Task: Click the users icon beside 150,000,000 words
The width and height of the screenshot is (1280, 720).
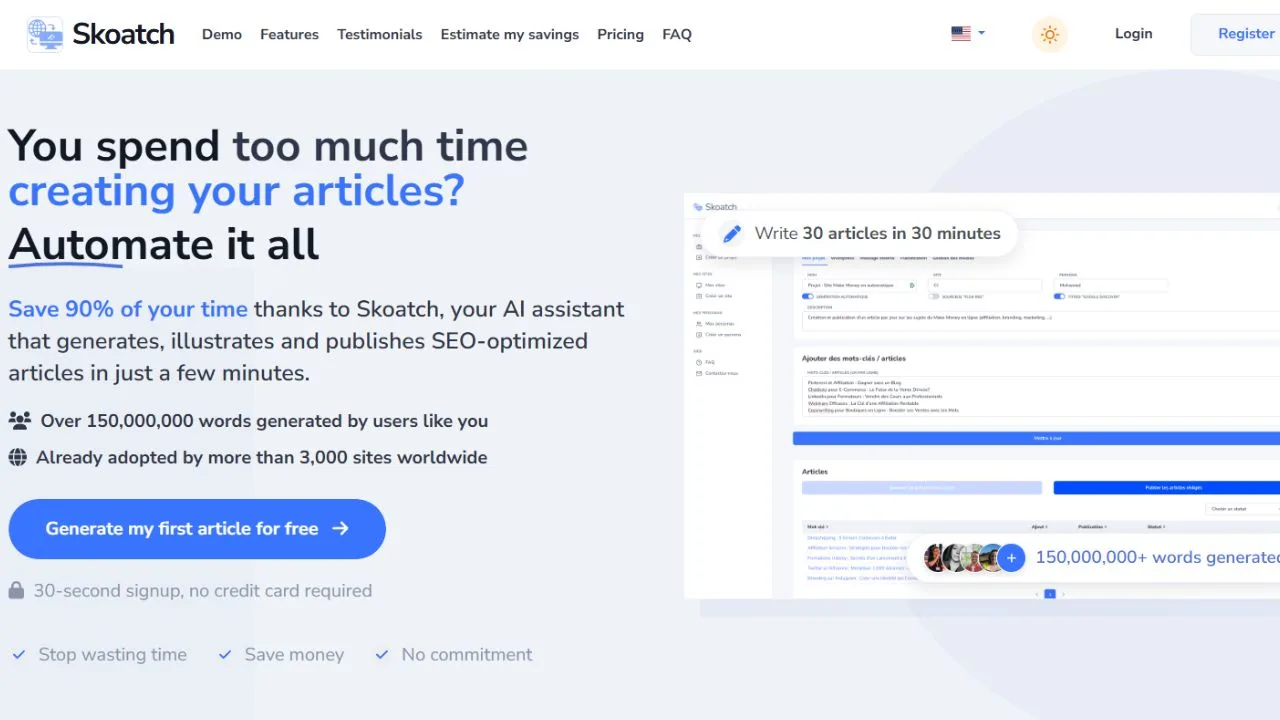Action: click(x=19, y=421)
